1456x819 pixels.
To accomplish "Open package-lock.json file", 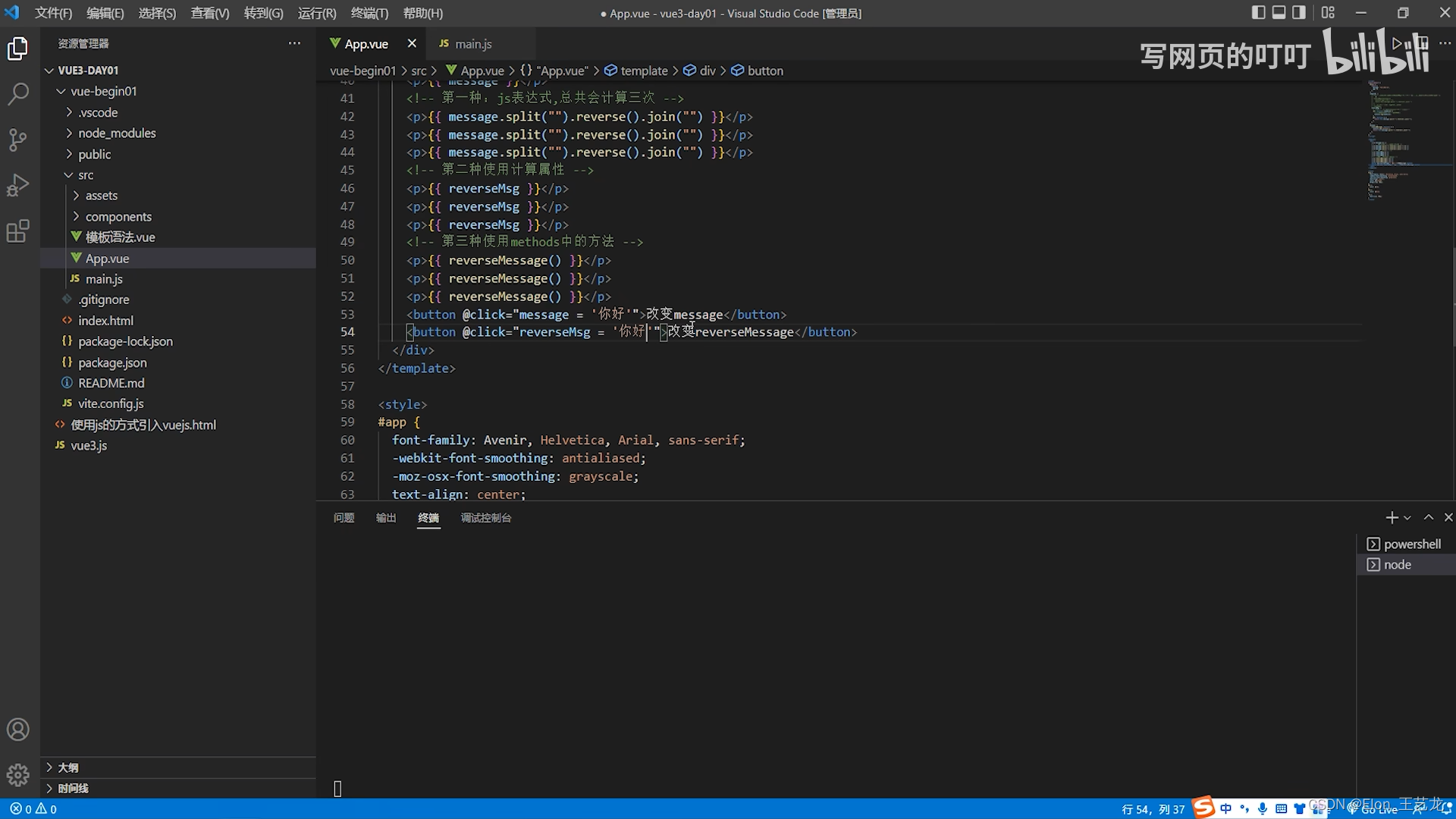I will [178, 341].
